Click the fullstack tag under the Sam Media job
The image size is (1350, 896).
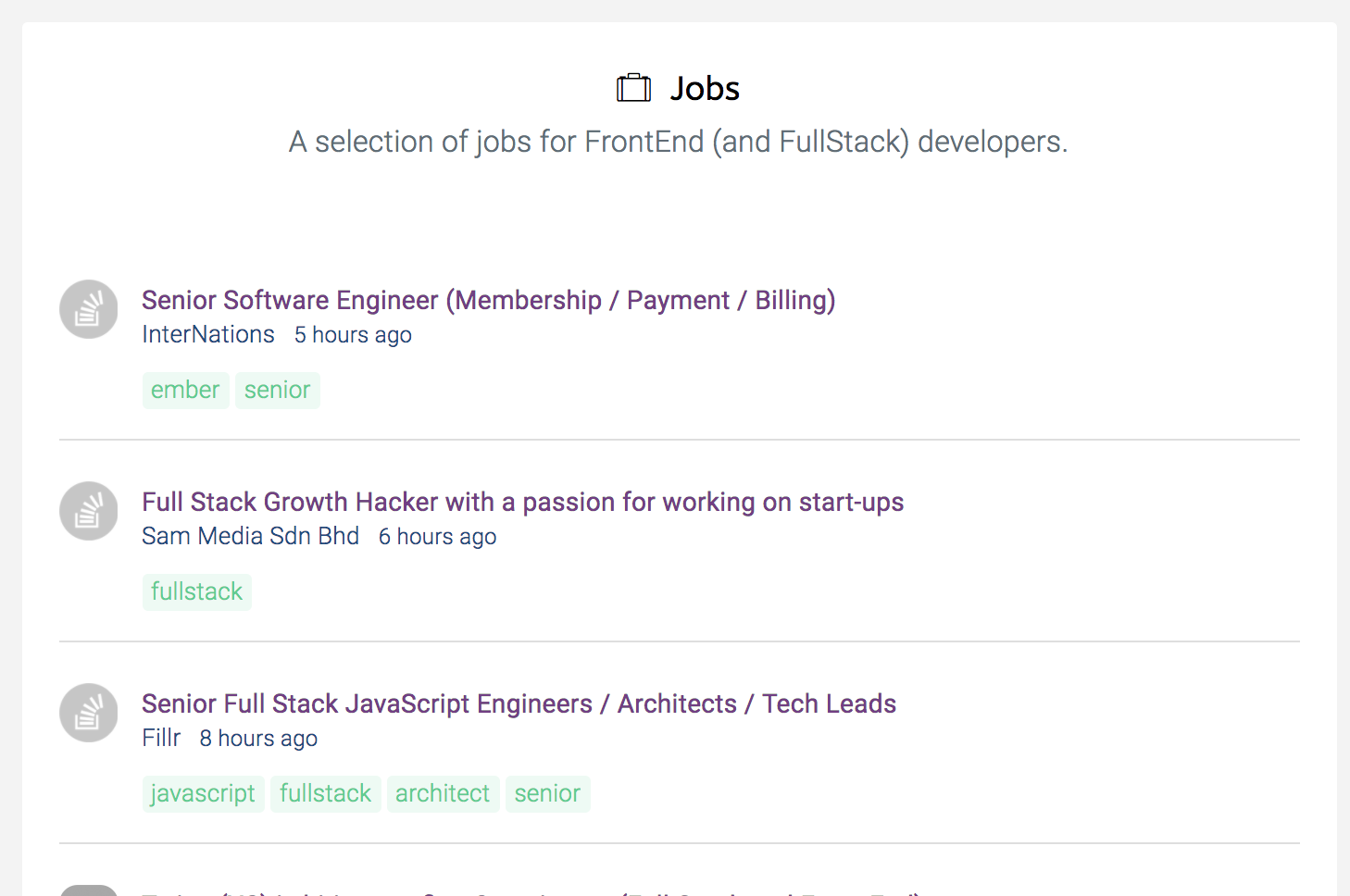196,591
